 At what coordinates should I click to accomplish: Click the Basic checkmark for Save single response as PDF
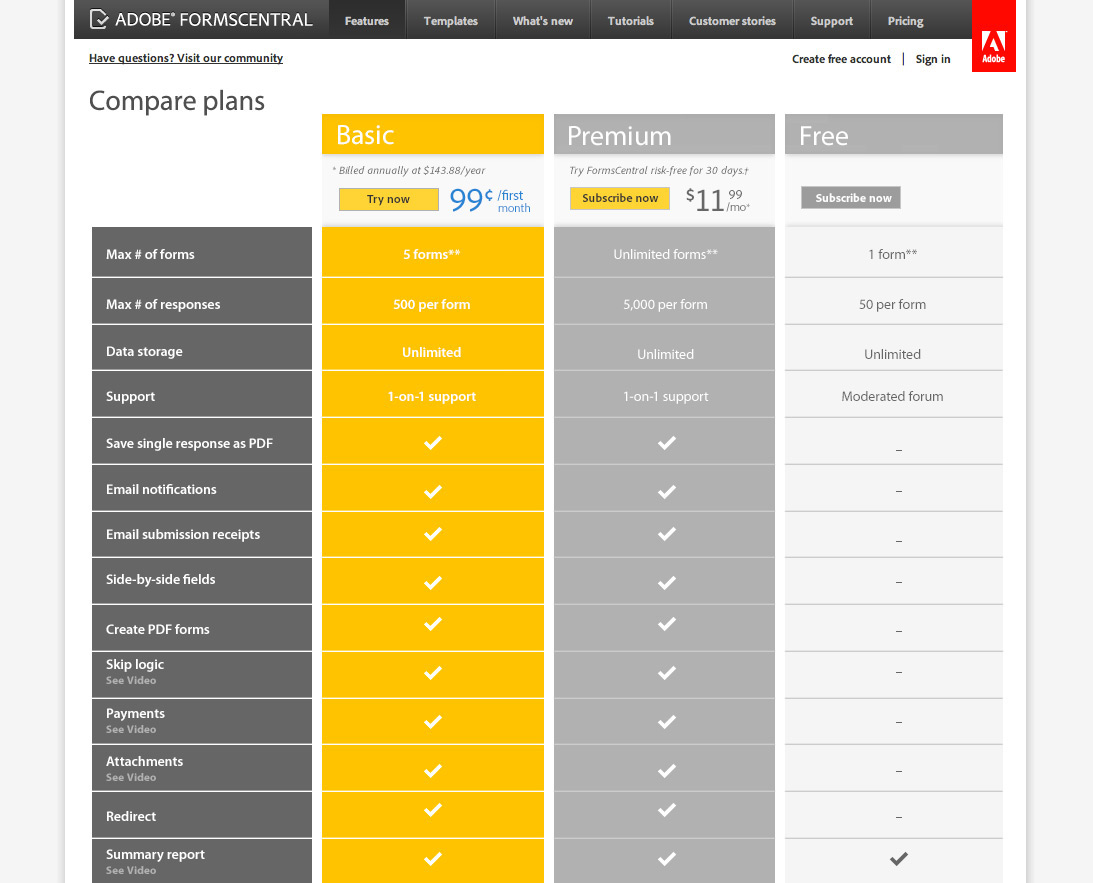[433, 443]
